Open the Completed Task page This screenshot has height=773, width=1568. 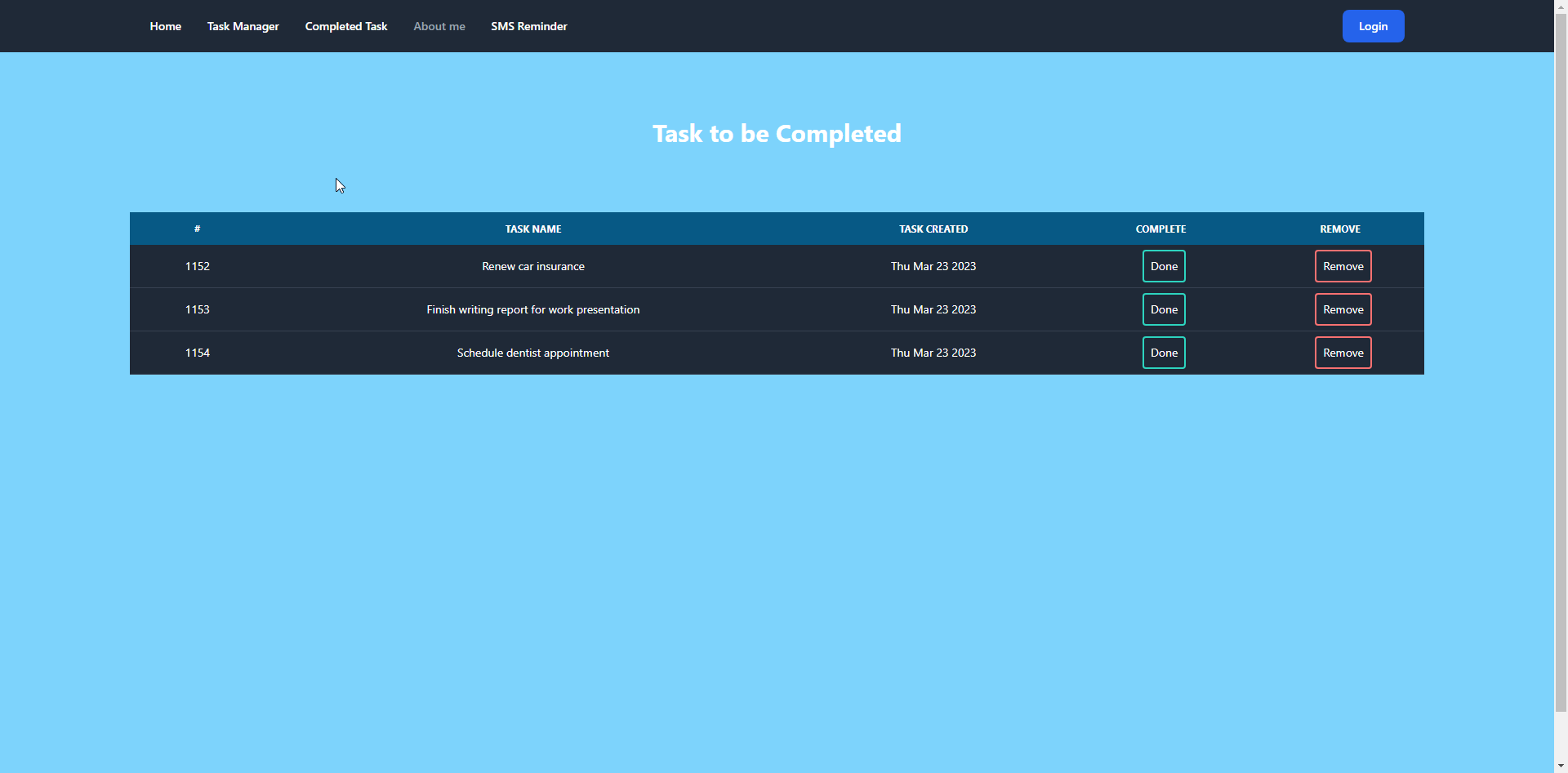(345, 25)
